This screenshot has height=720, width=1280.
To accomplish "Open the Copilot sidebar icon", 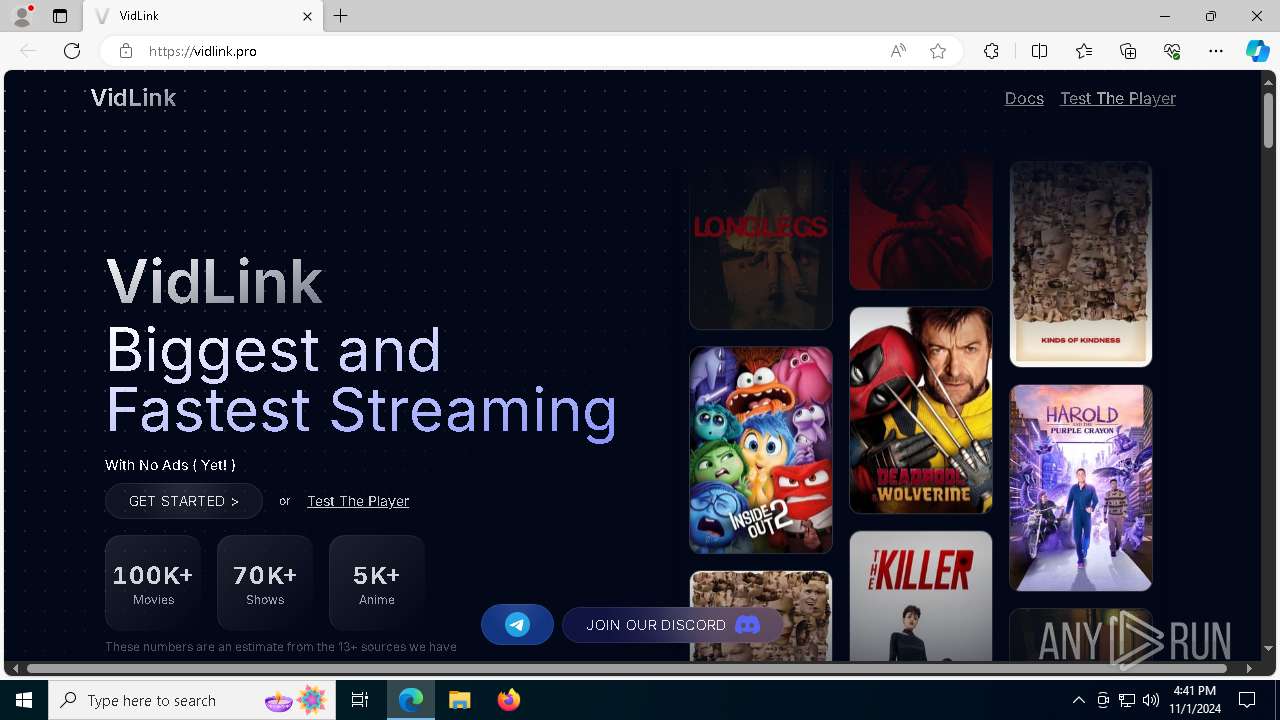I will tap(1257, 51).
